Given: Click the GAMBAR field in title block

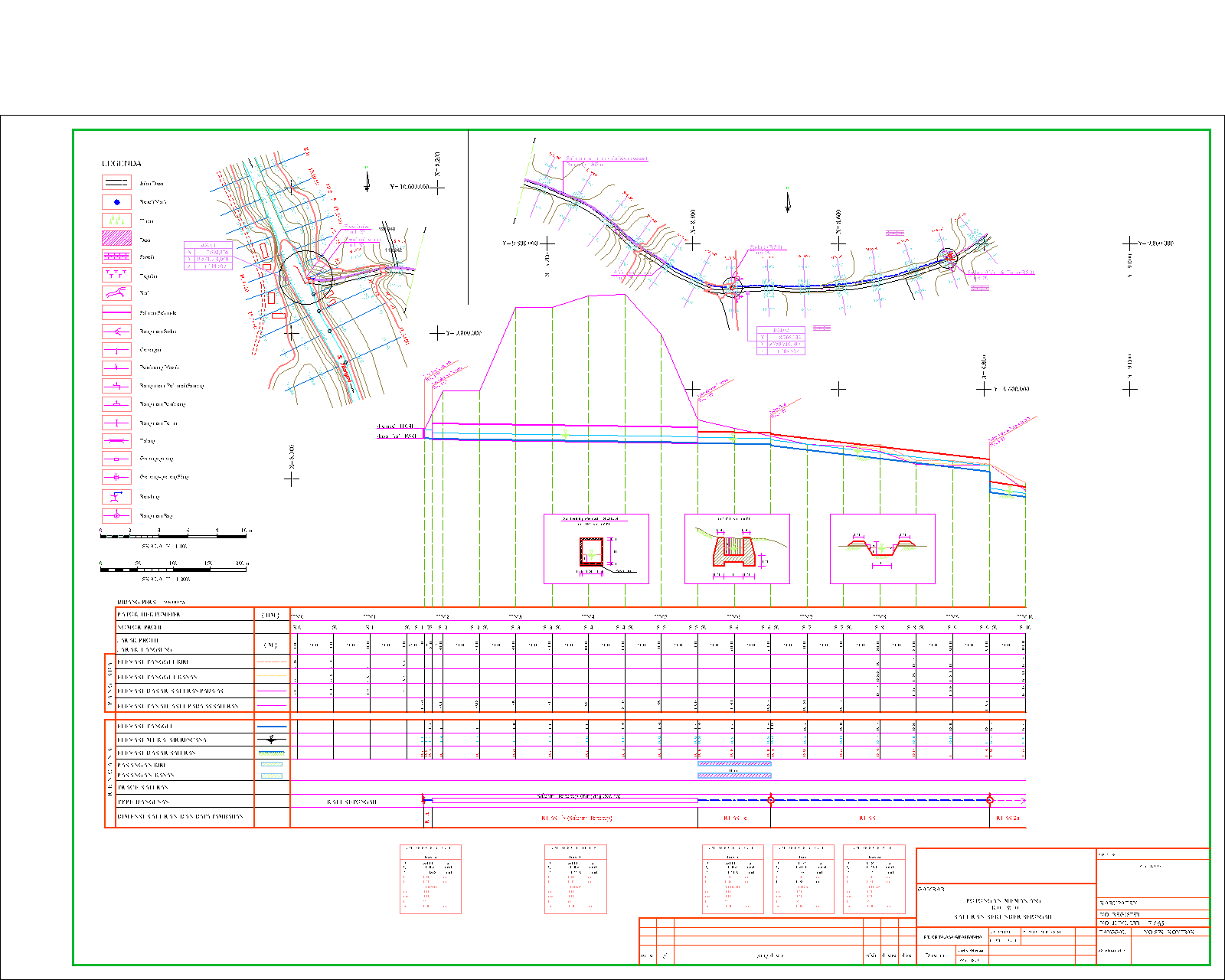Looking at the screenshot, I should (1006, 903).
